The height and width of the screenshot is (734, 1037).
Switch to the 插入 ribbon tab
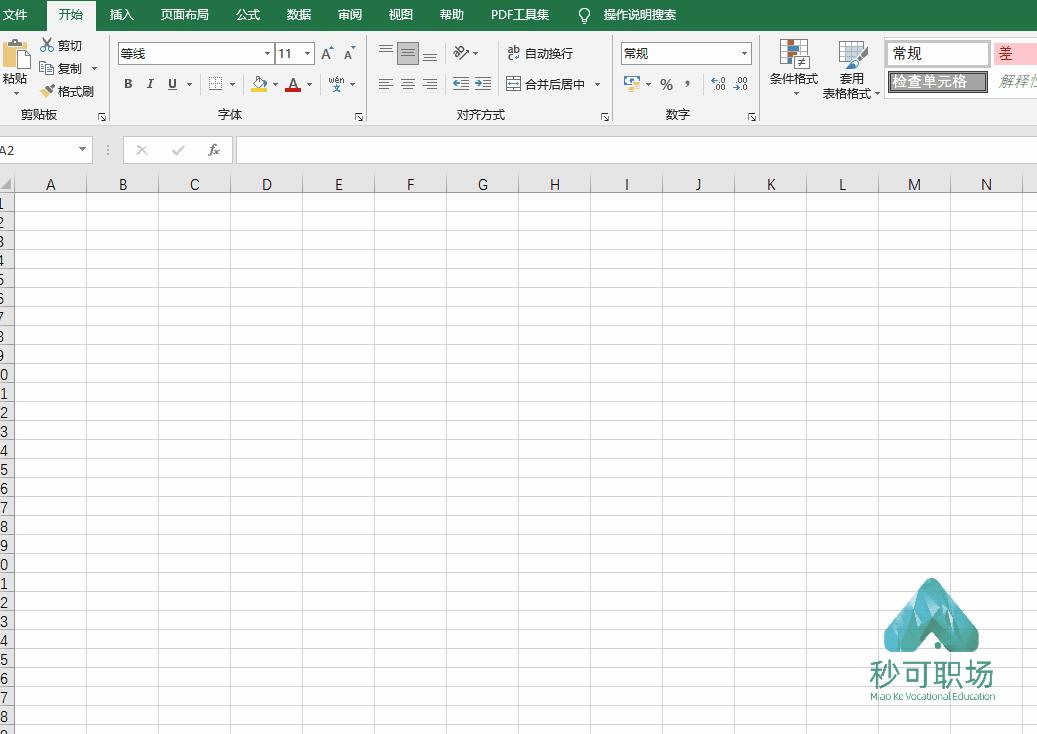point(121,15)
